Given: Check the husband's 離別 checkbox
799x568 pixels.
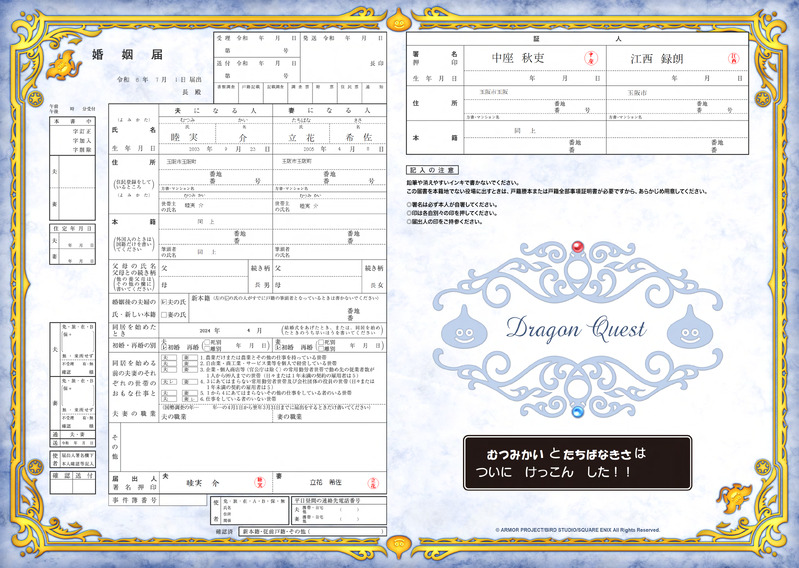Looking at the screenshot, I should [207, 349].
